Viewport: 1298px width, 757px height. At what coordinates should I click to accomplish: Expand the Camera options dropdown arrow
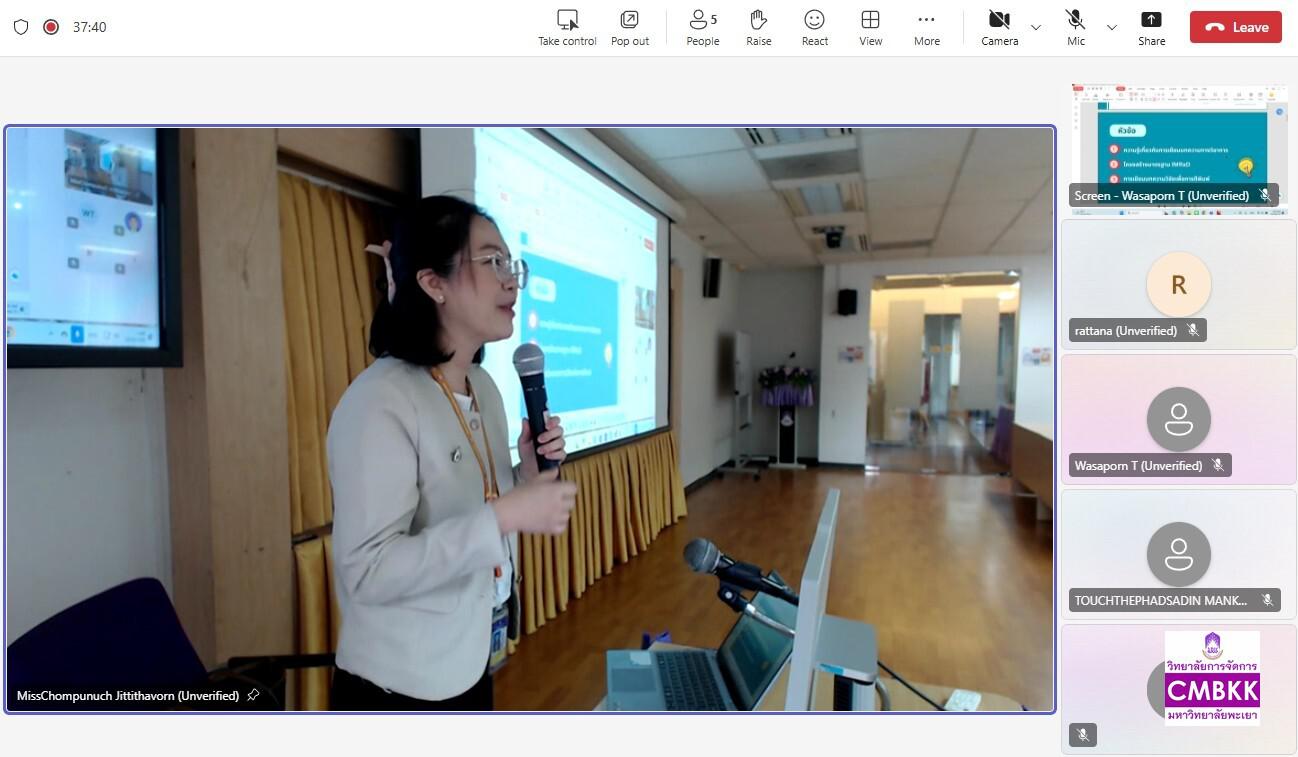[1036, 27]
